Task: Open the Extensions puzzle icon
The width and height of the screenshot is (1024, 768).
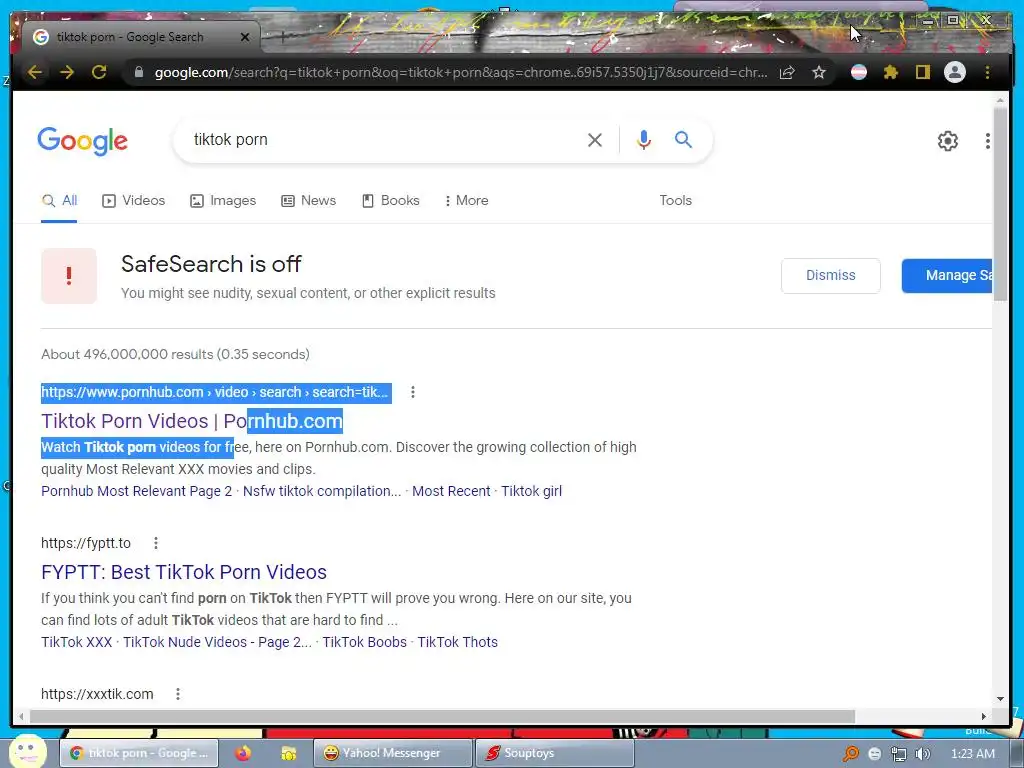Action: (x=891, y=72)
